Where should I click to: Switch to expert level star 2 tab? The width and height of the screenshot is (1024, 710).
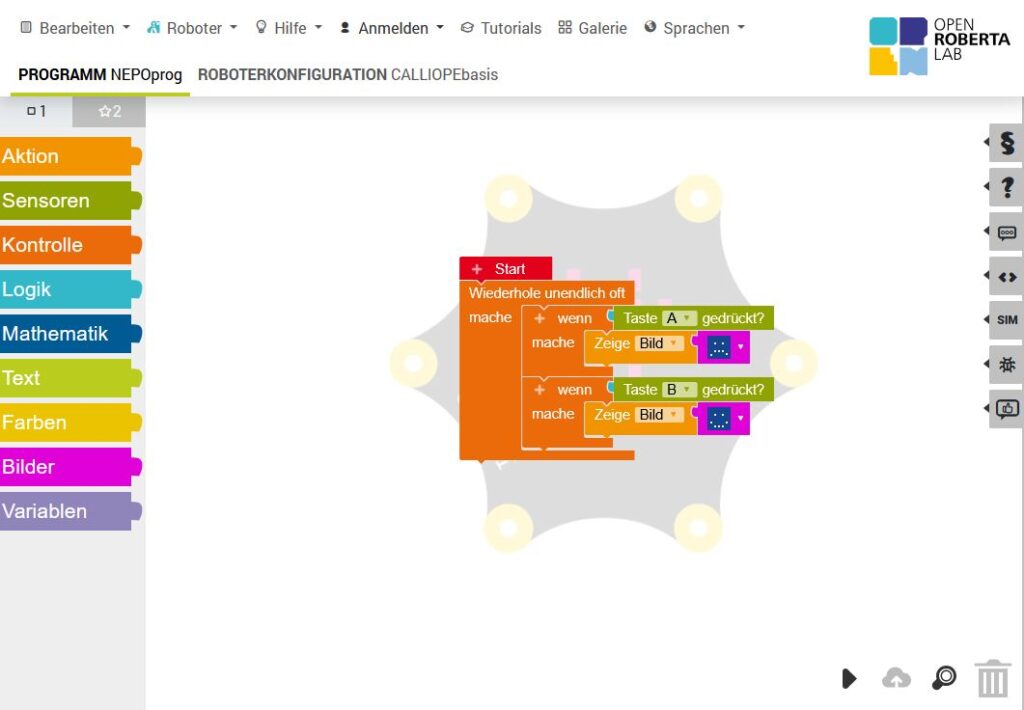click(109, 111)
